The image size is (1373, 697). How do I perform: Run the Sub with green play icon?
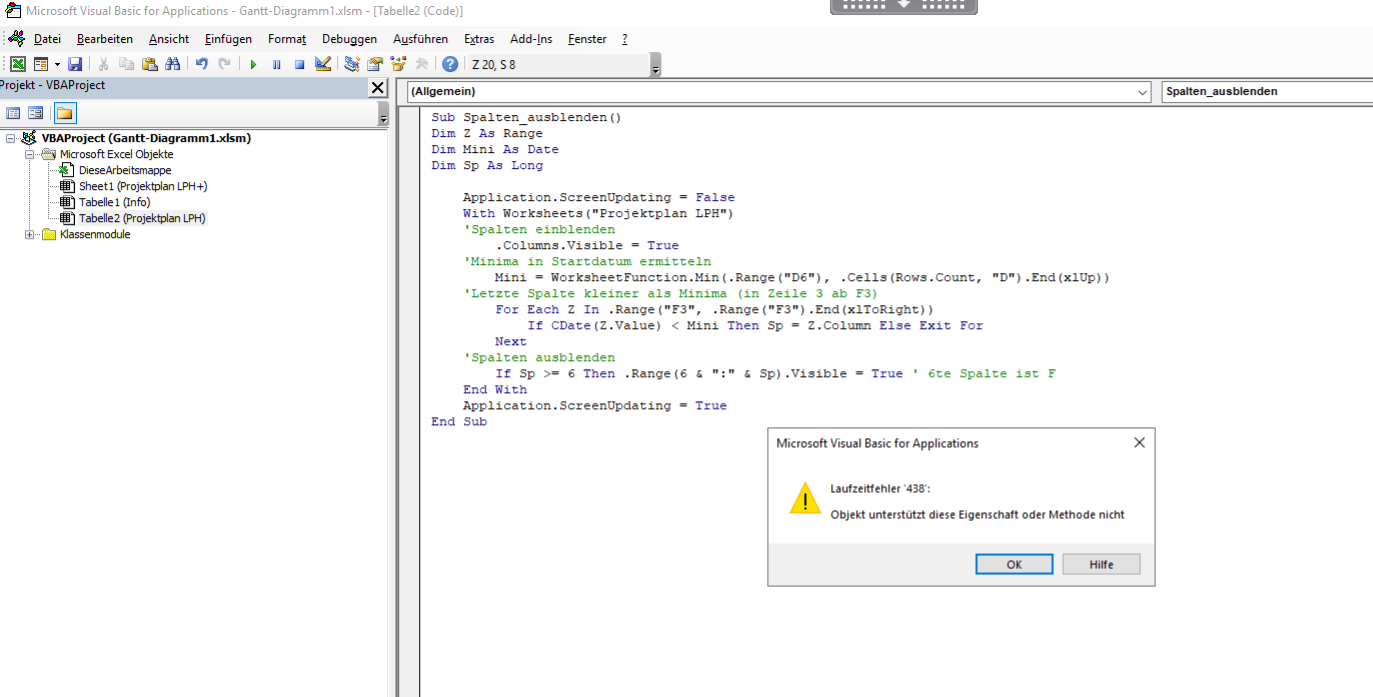coord(253,64)
